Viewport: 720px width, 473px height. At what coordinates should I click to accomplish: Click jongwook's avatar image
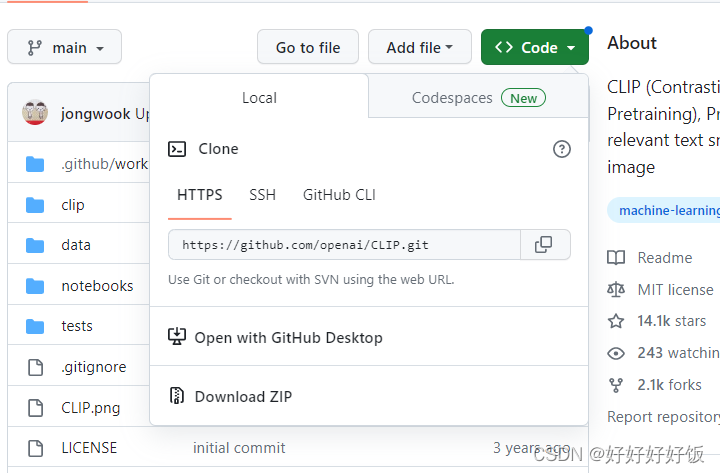pyautogui.click(x=35, y=112)
